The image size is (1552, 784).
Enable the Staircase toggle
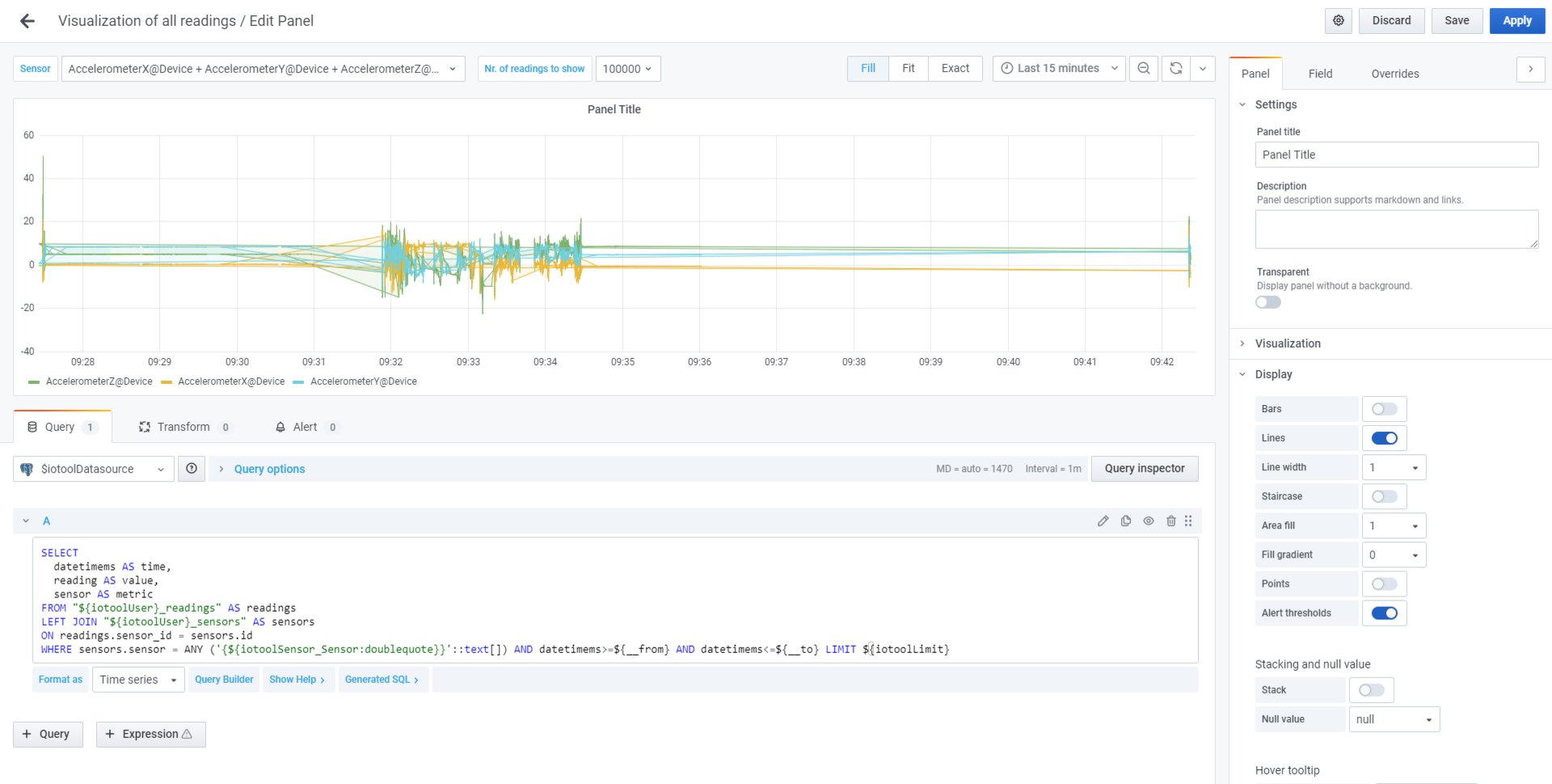click(x=1385, y=496)
